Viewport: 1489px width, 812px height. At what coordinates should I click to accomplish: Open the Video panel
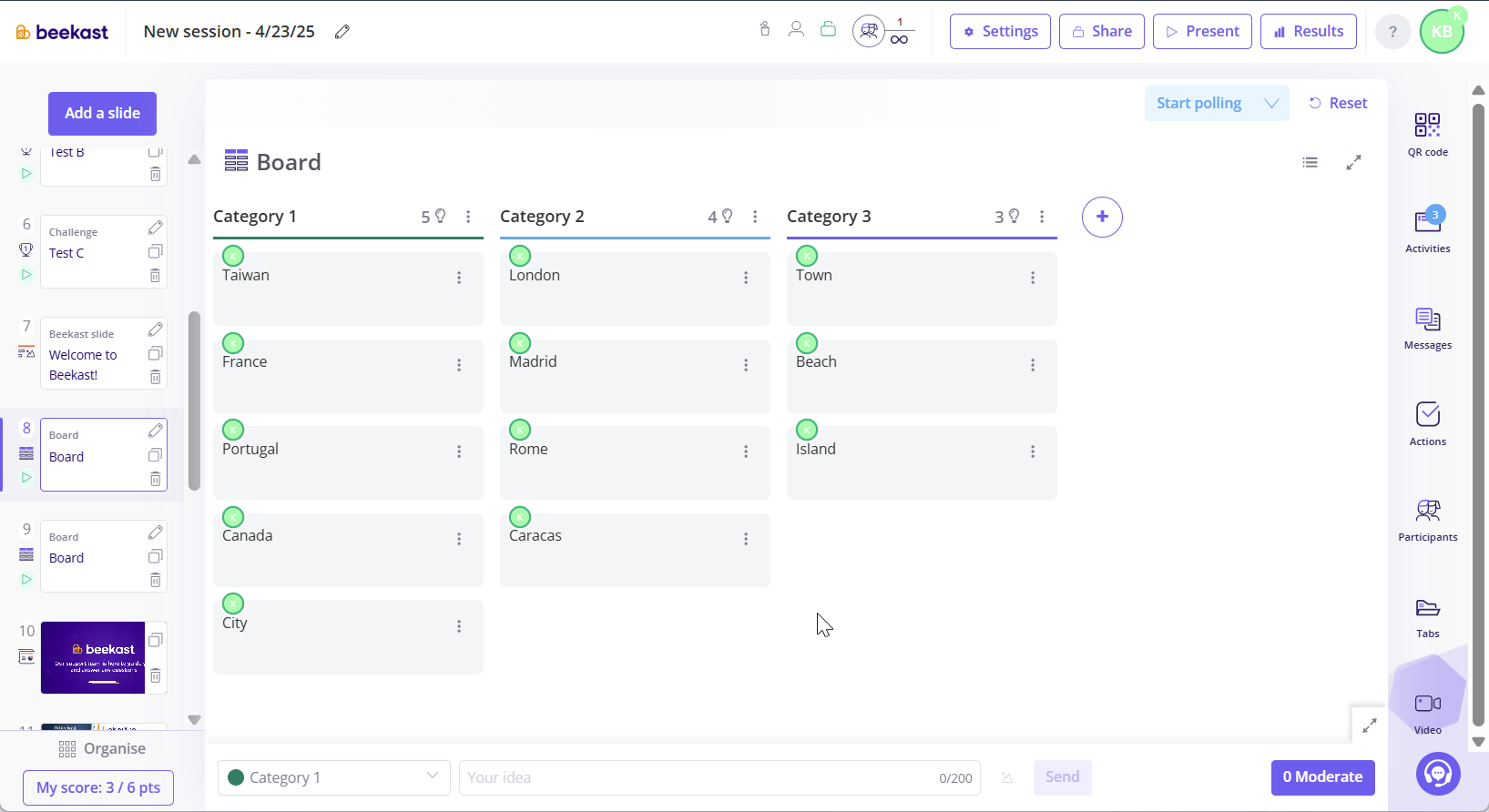click(1427, 714)
